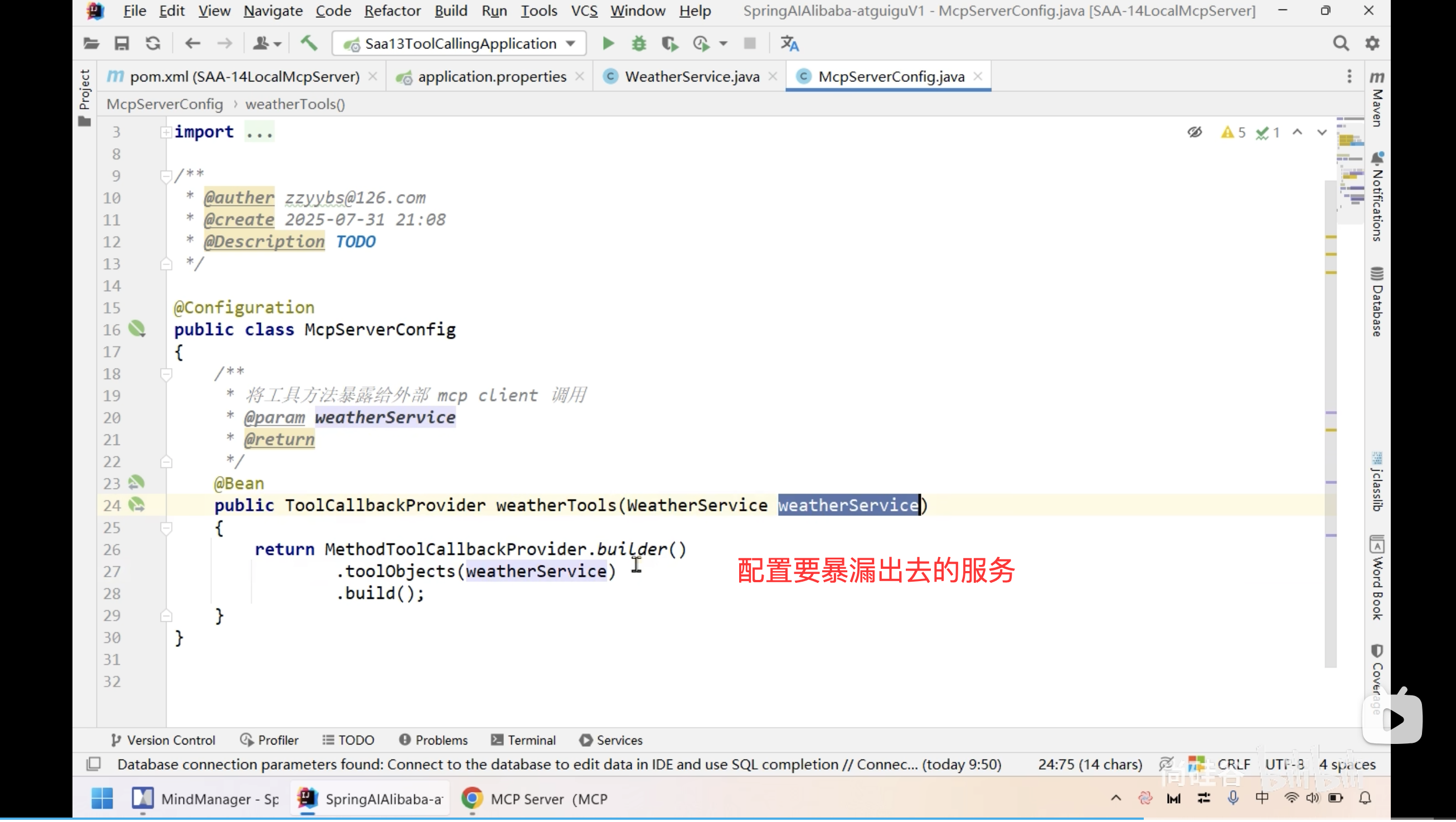Open the Saa13ToolCallingApplication run configuration dropdown

pos(459,43)
